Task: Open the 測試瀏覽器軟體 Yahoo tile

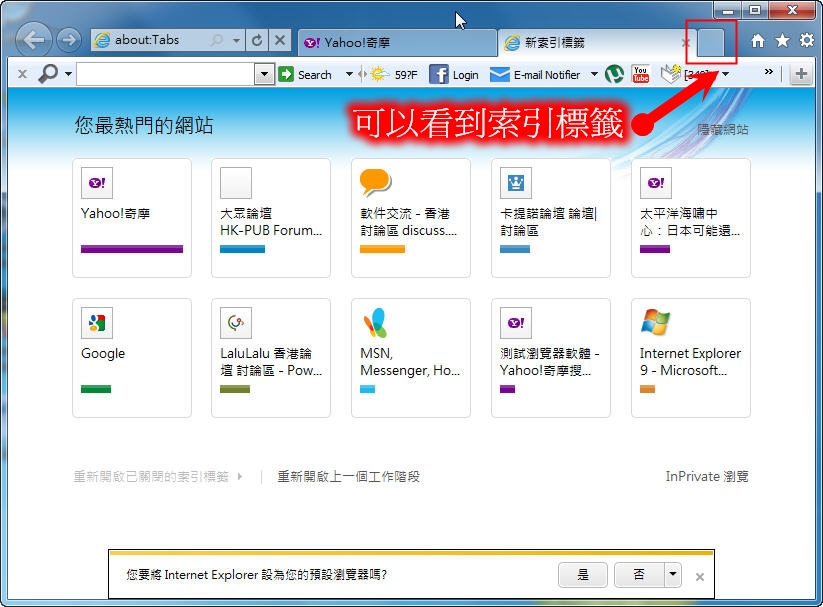Action: [x=551, y=358]
